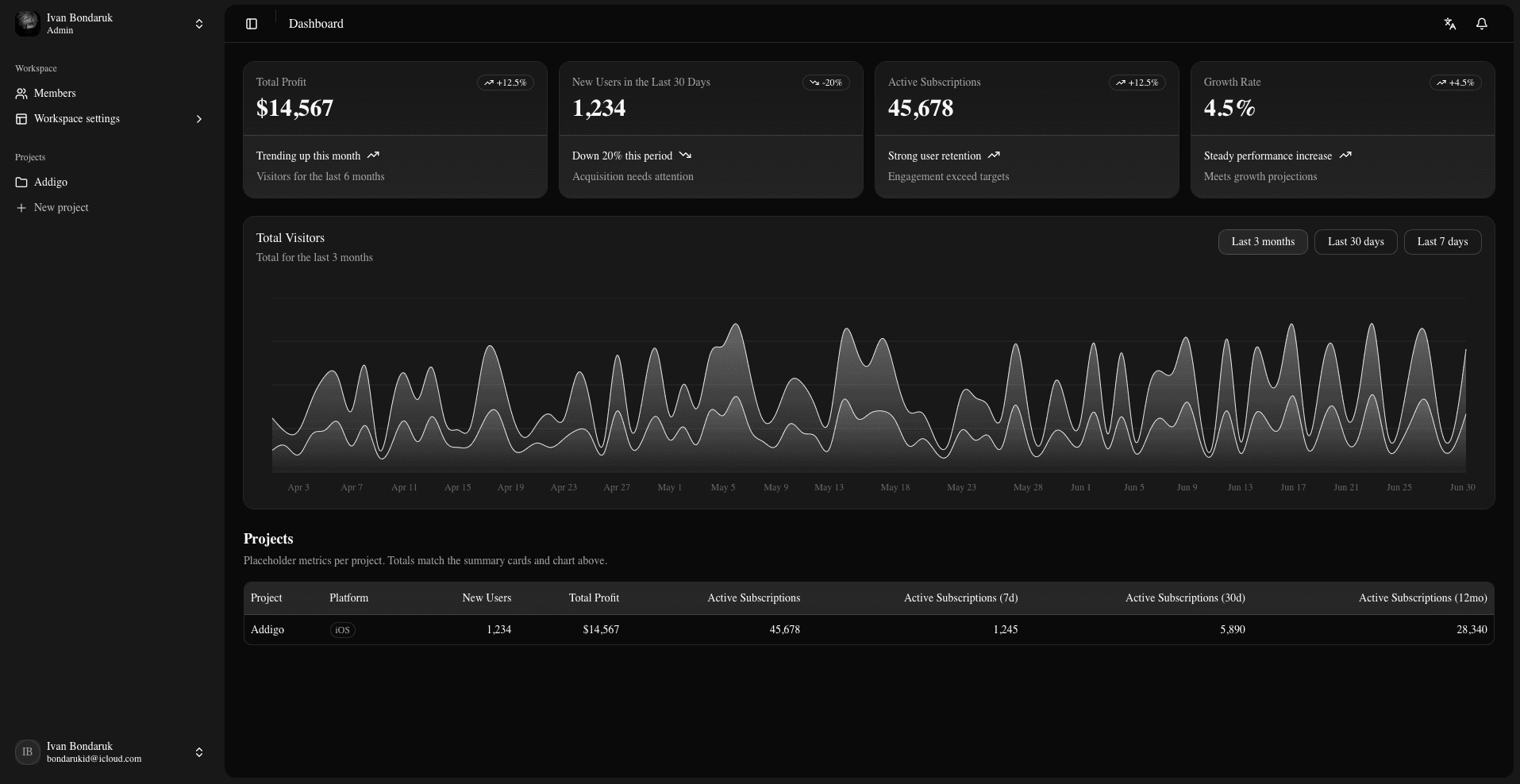
Task: Click the 5,890 cell in Addigo row
Action: tap(1233, 630)
